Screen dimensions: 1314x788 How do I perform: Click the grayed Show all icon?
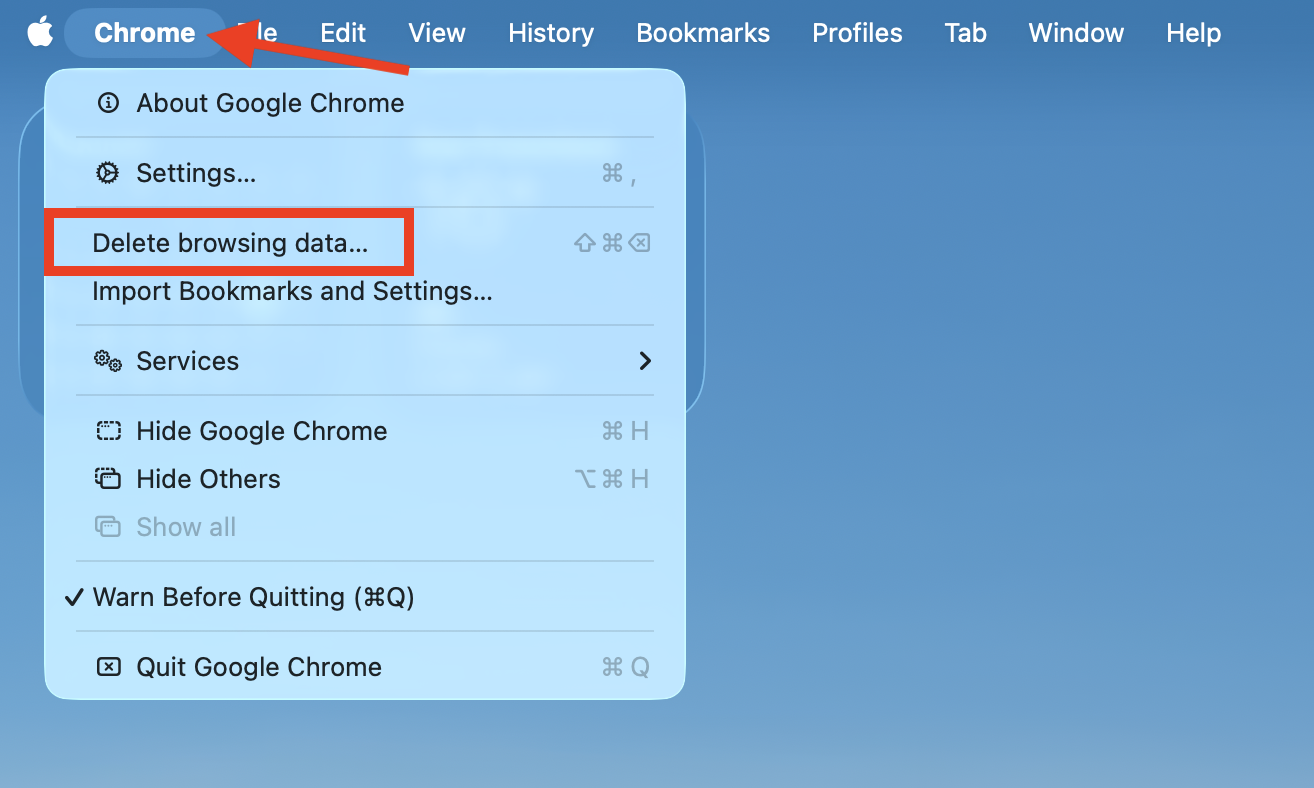(x=108, y=526)
